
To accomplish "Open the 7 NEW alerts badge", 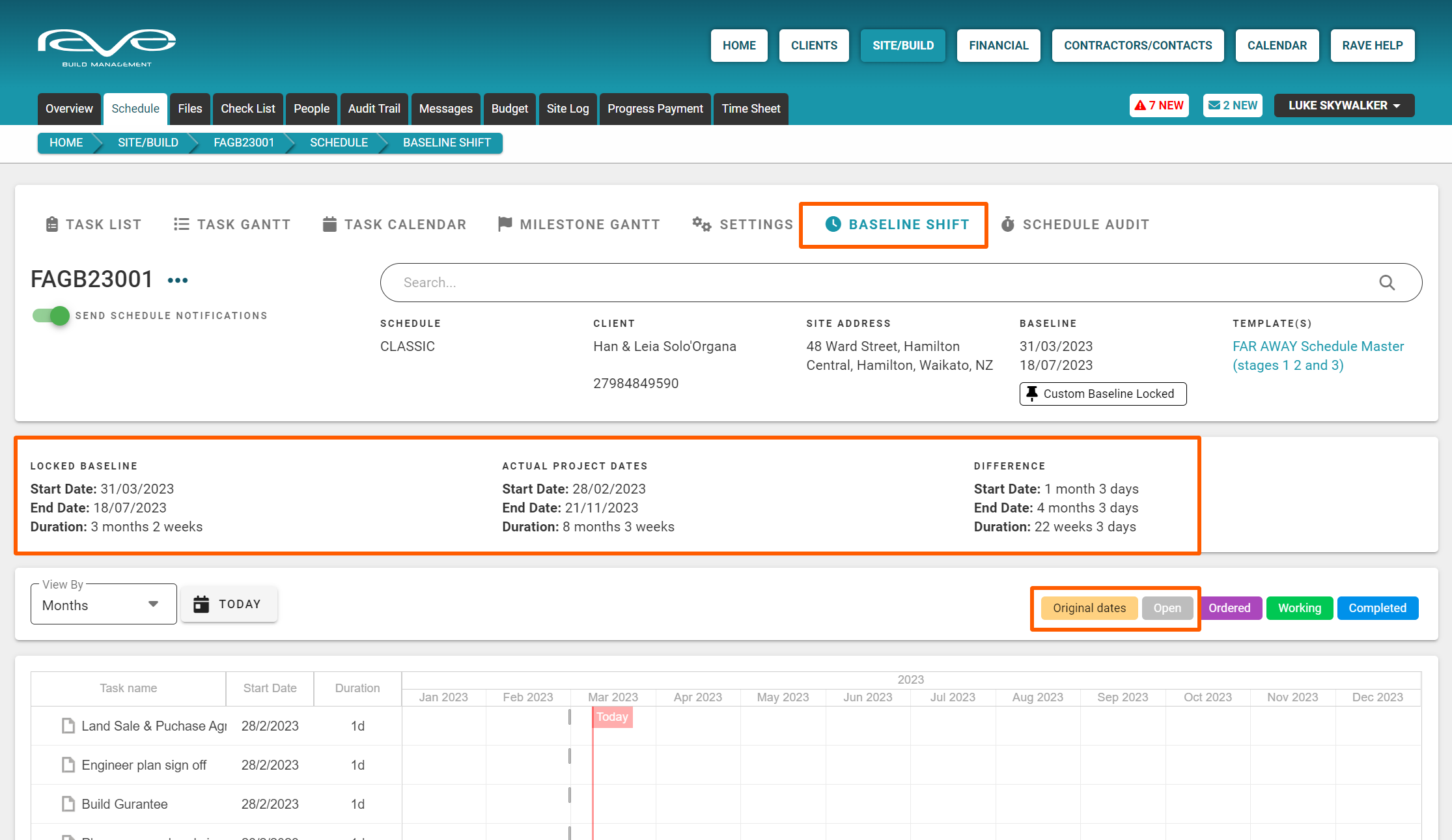I will coord(1159,105).
